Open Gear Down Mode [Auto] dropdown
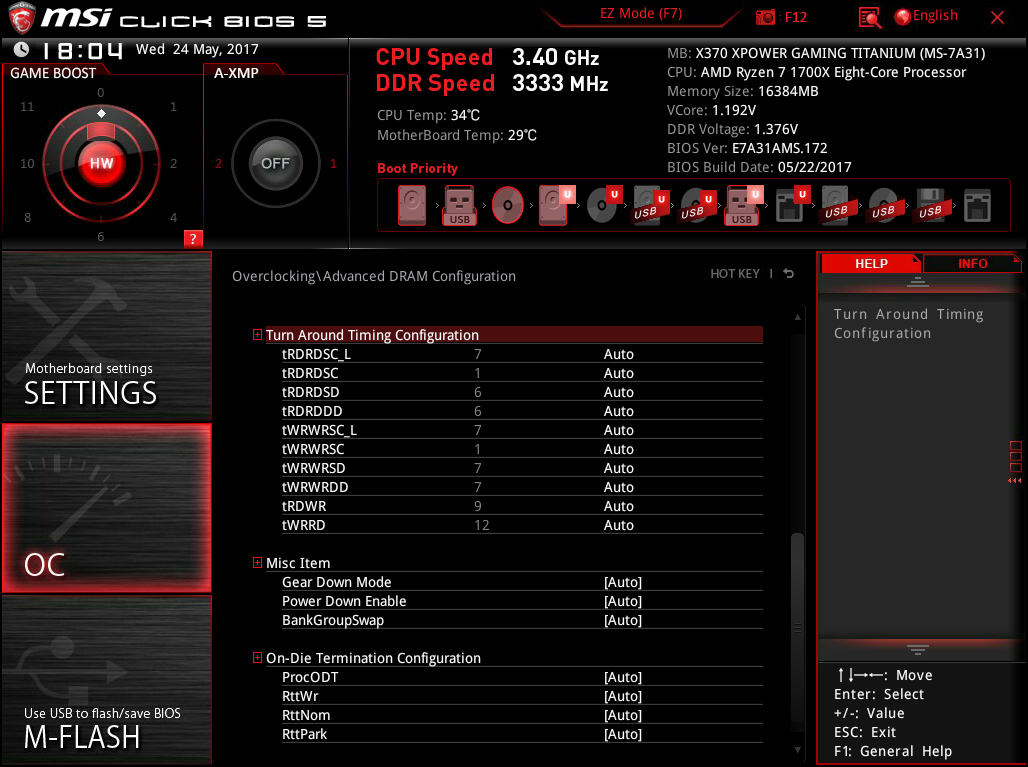The image size is (1028, 767). coord(623,582)
